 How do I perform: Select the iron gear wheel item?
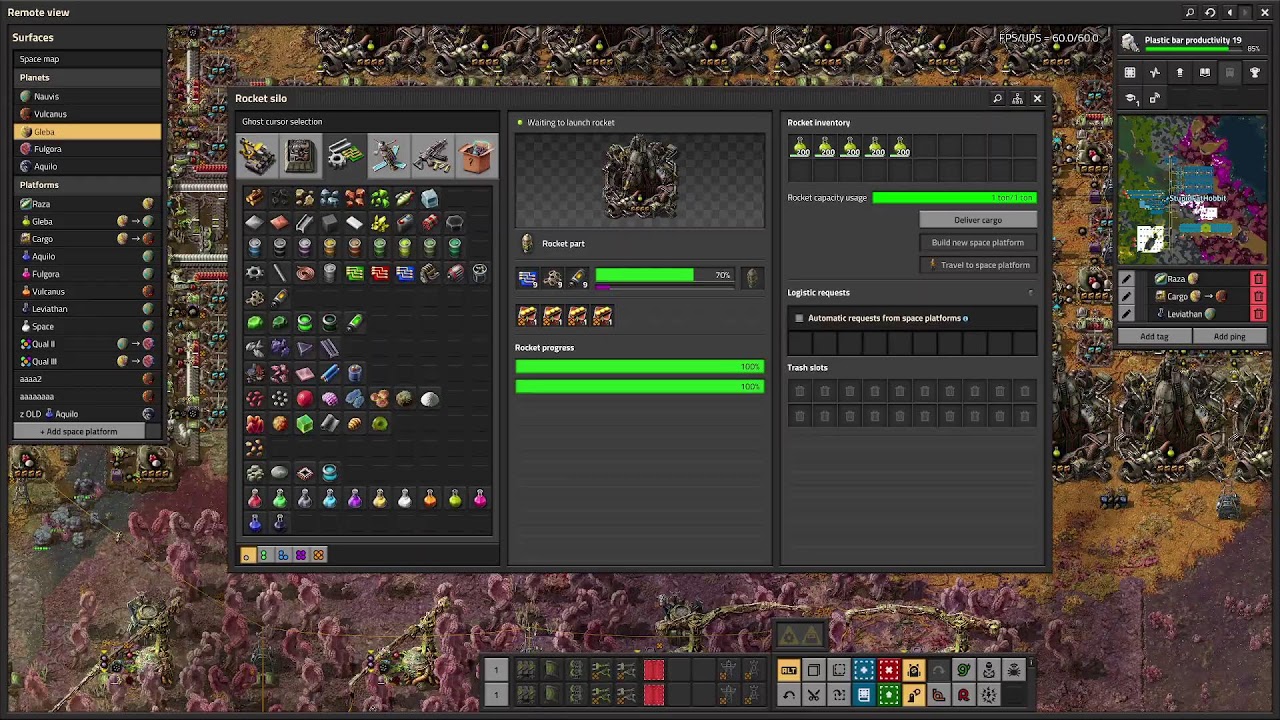pyautogui.click(x=254, y=273)
